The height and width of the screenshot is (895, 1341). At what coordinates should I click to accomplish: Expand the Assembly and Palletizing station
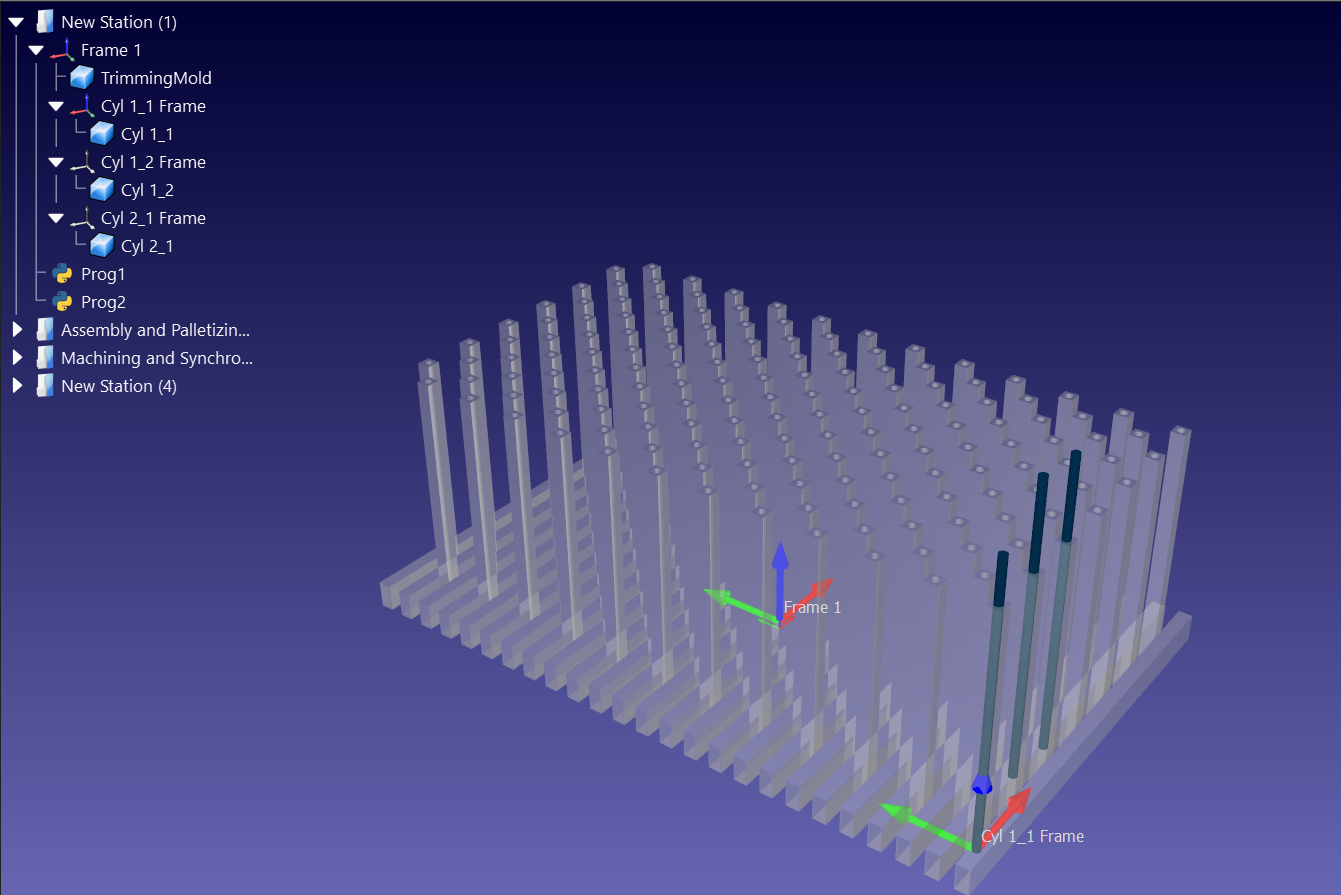16,330
